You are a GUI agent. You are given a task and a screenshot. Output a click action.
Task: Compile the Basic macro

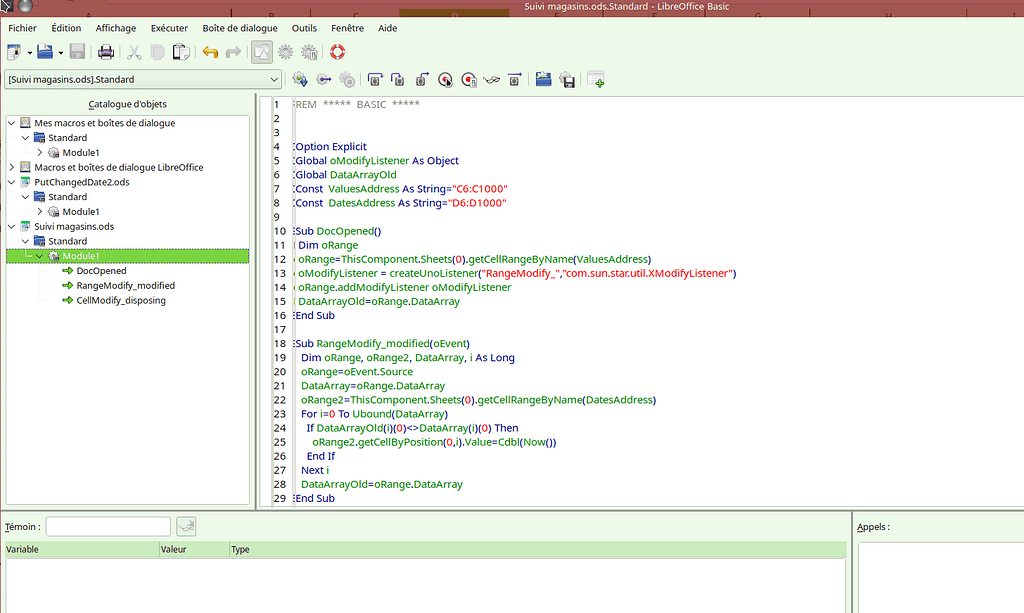point(299,79)
